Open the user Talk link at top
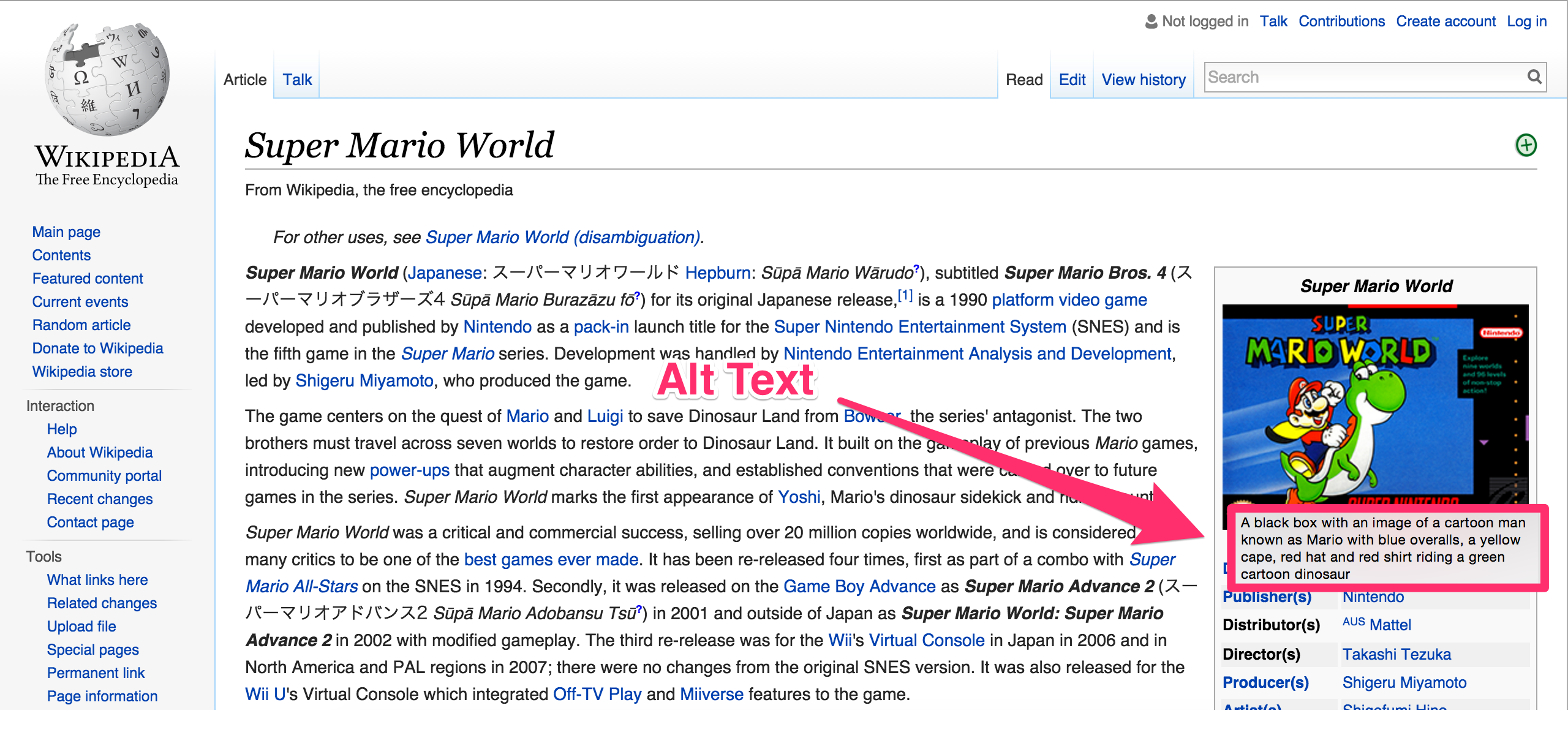Screen dimensions: 1568x735 (x=1273, y=21)
